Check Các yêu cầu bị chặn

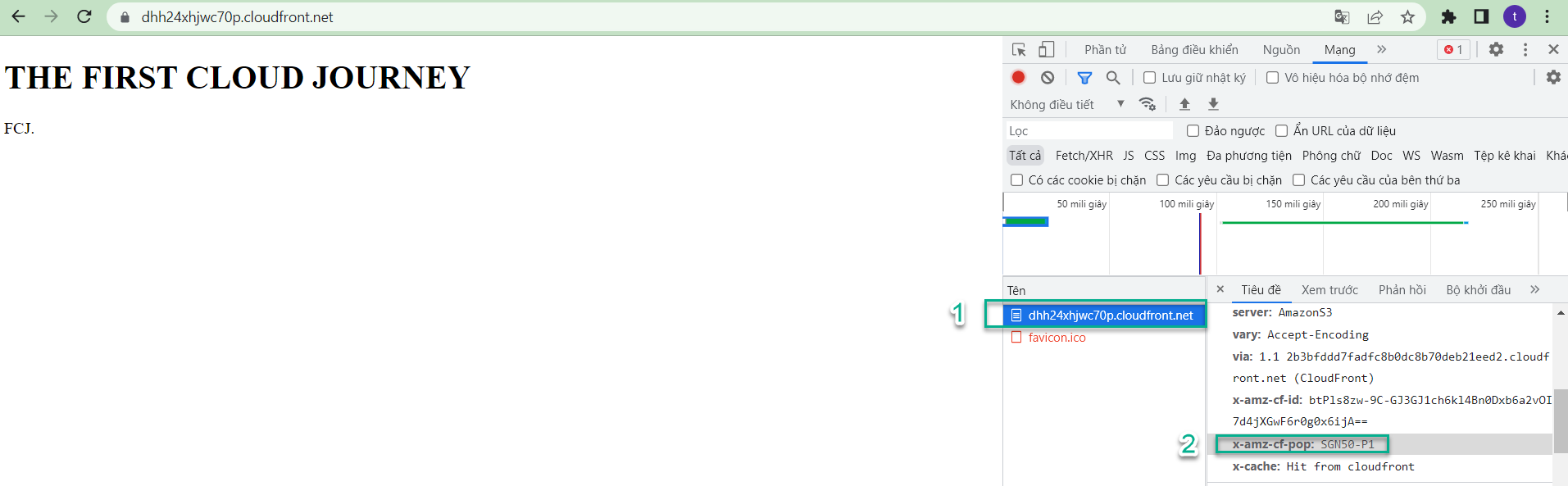point(1162,180)
